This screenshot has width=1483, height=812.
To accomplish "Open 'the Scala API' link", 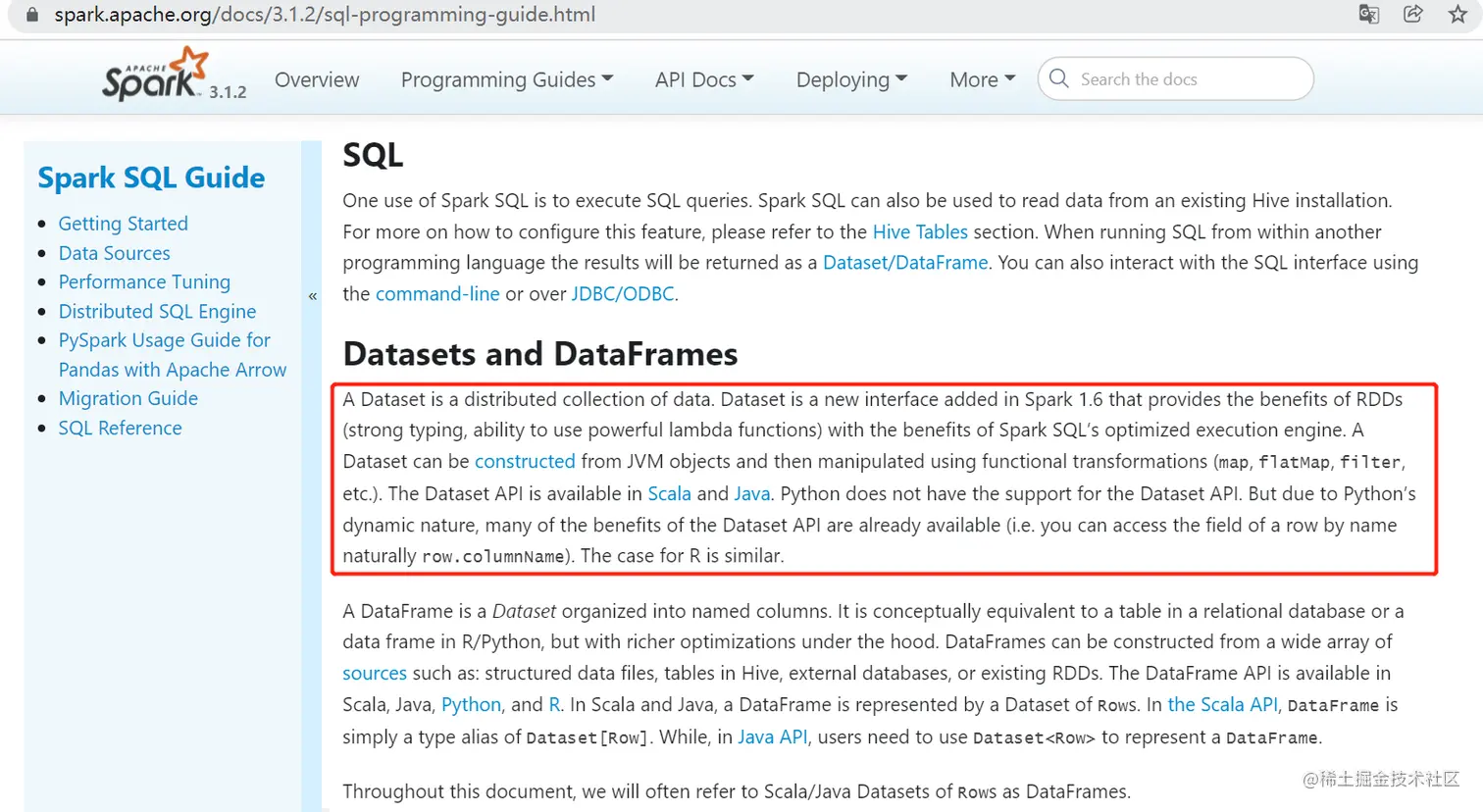I will coord(1222,704).
